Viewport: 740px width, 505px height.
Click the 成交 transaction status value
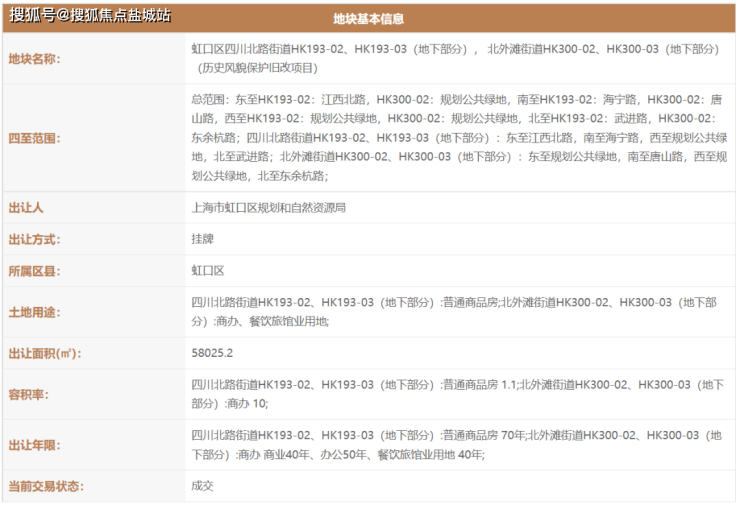pos(203,486)
